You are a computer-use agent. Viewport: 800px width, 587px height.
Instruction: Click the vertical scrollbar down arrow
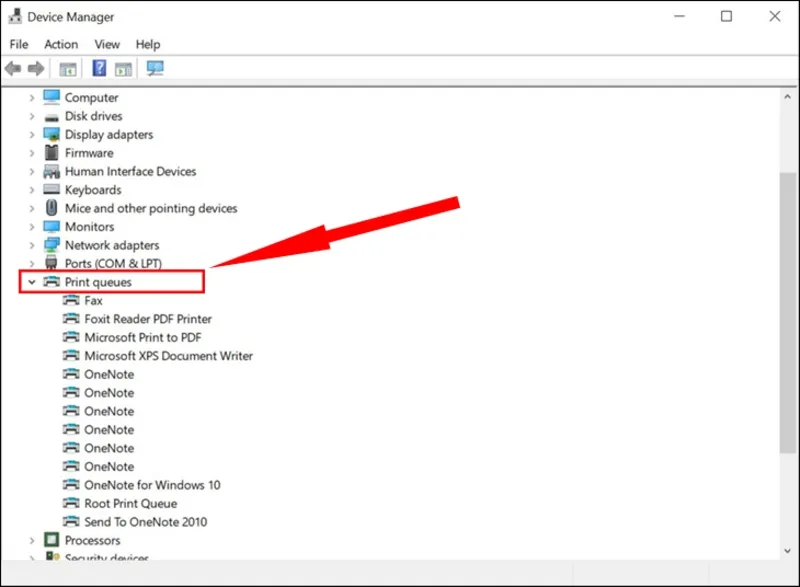(x=788, y=553)
